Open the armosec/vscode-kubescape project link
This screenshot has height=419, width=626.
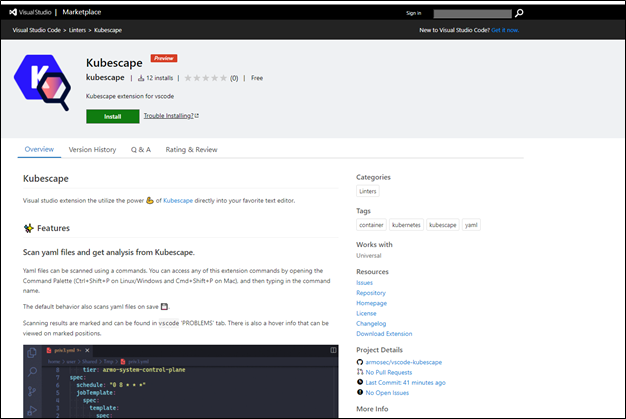point(404,362)
